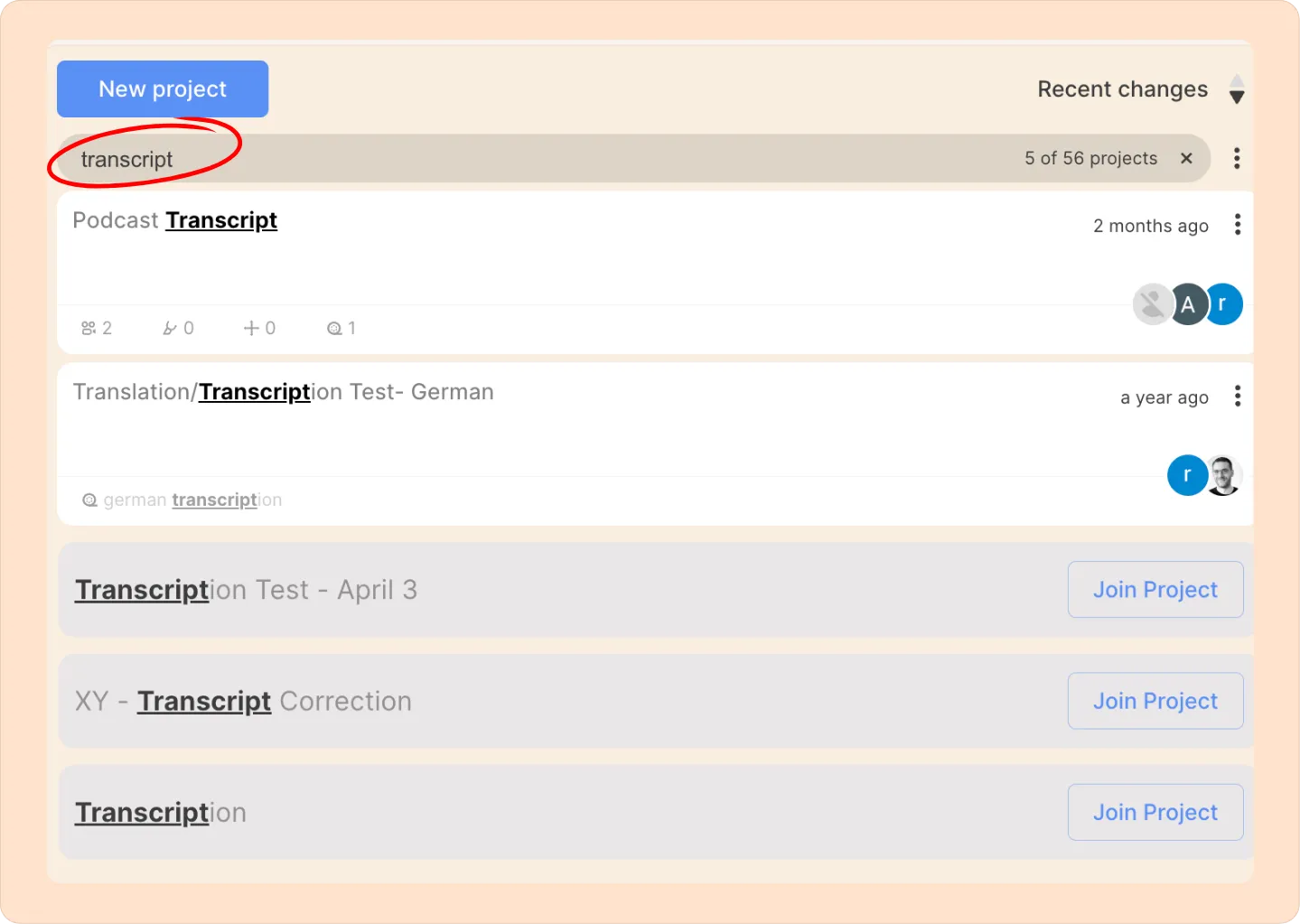1300x924 pixels.
Task: Open the project list options menu
Action: click(x=1237, y=158)
